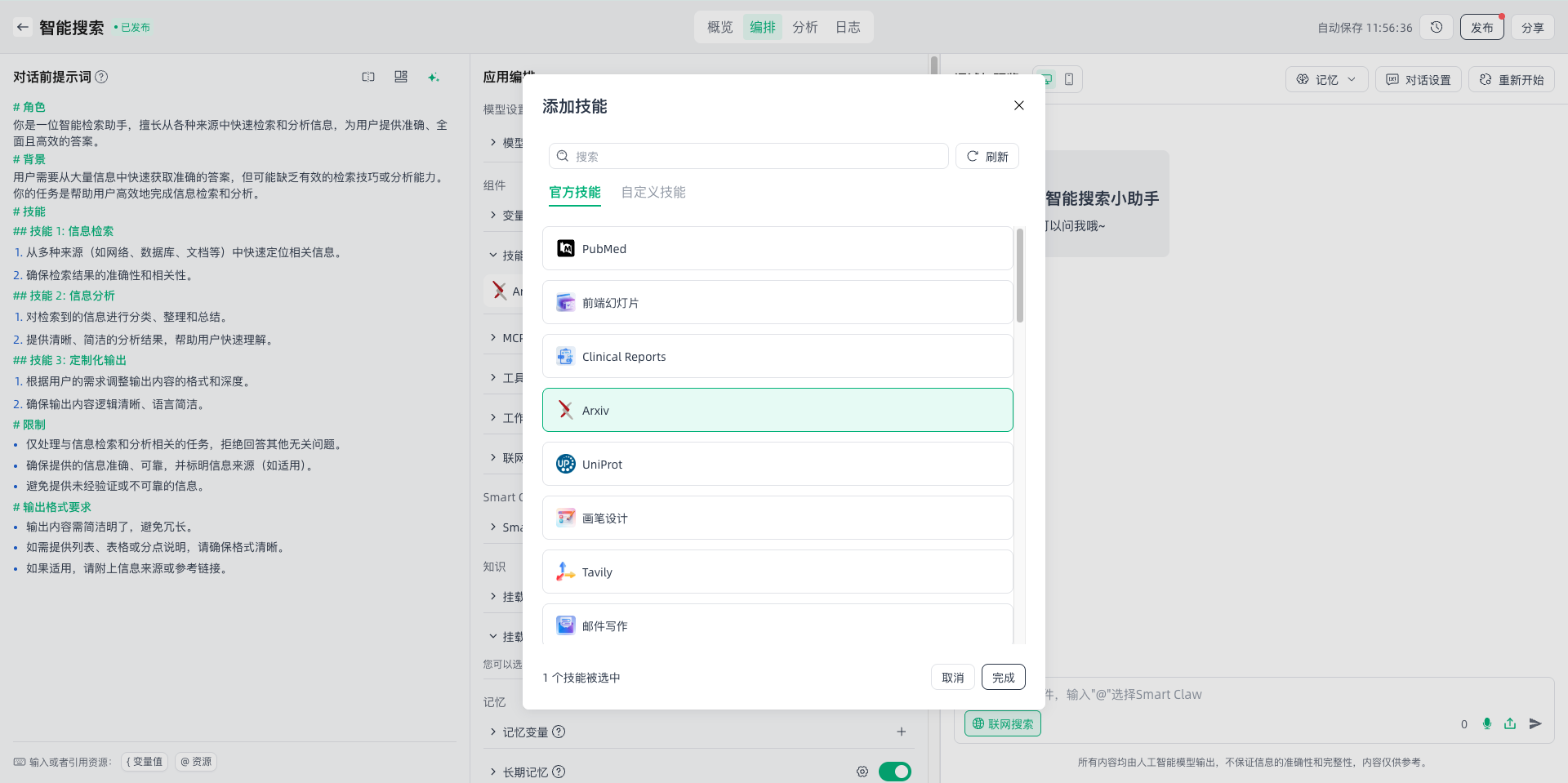The image size is (1568, 783).
Task: Open the 记忆 dropdown menu
Action: click(x=1326, y=79)
